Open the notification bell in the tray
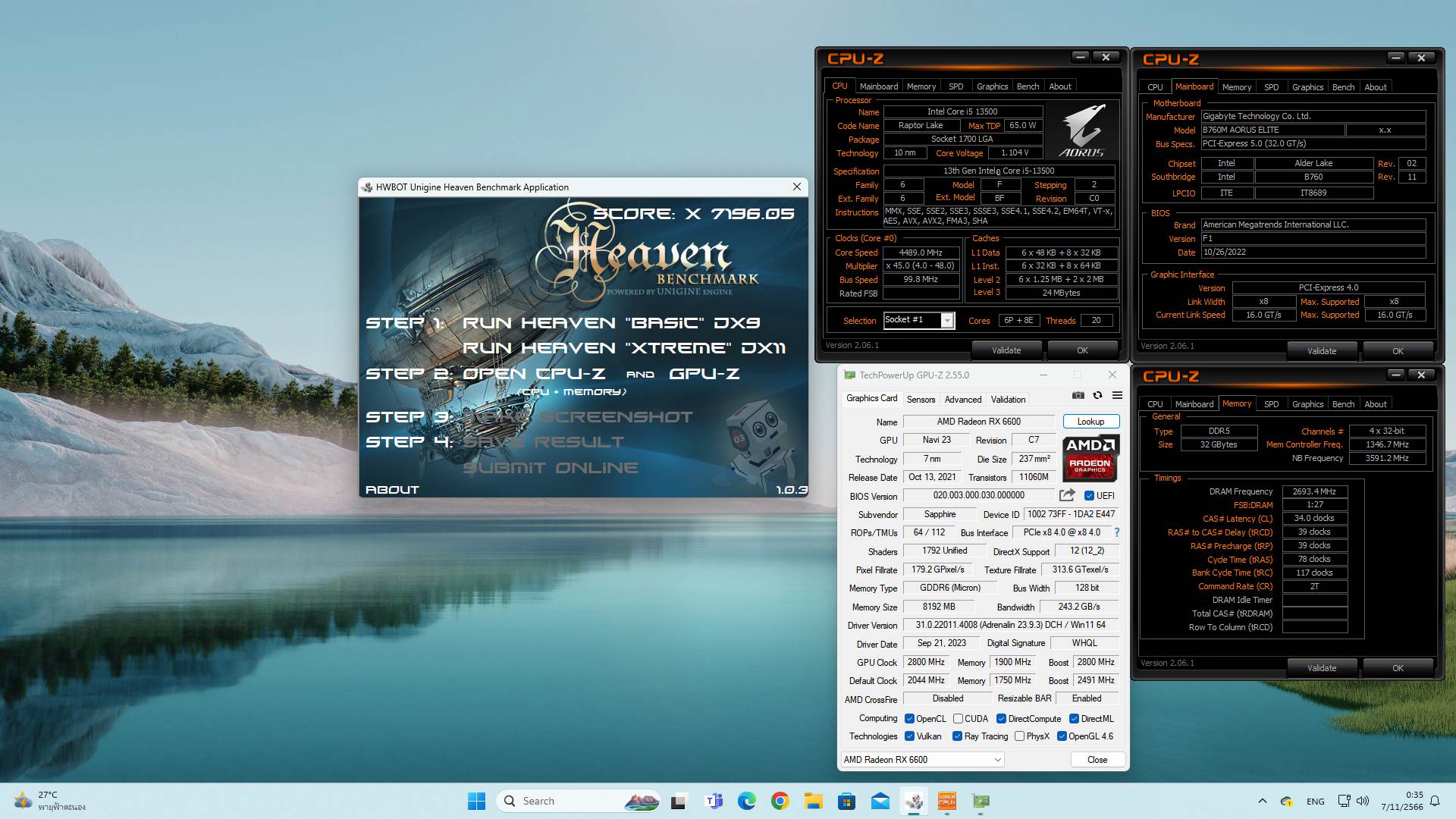Screen dimensions: 1456x819 (1434, 801)
